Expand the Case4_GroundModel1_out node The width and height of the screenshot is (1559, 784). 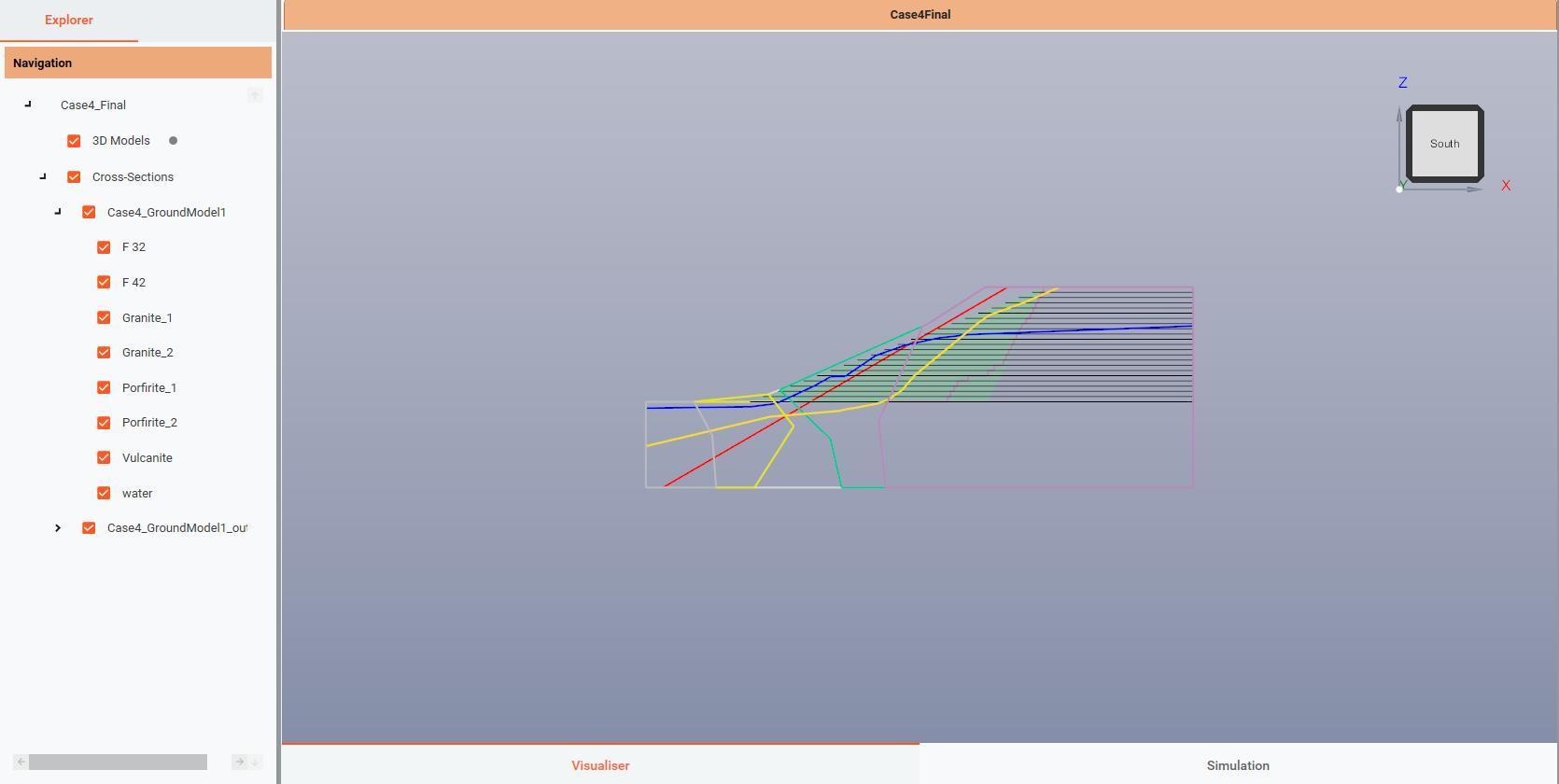click(58, 528)
